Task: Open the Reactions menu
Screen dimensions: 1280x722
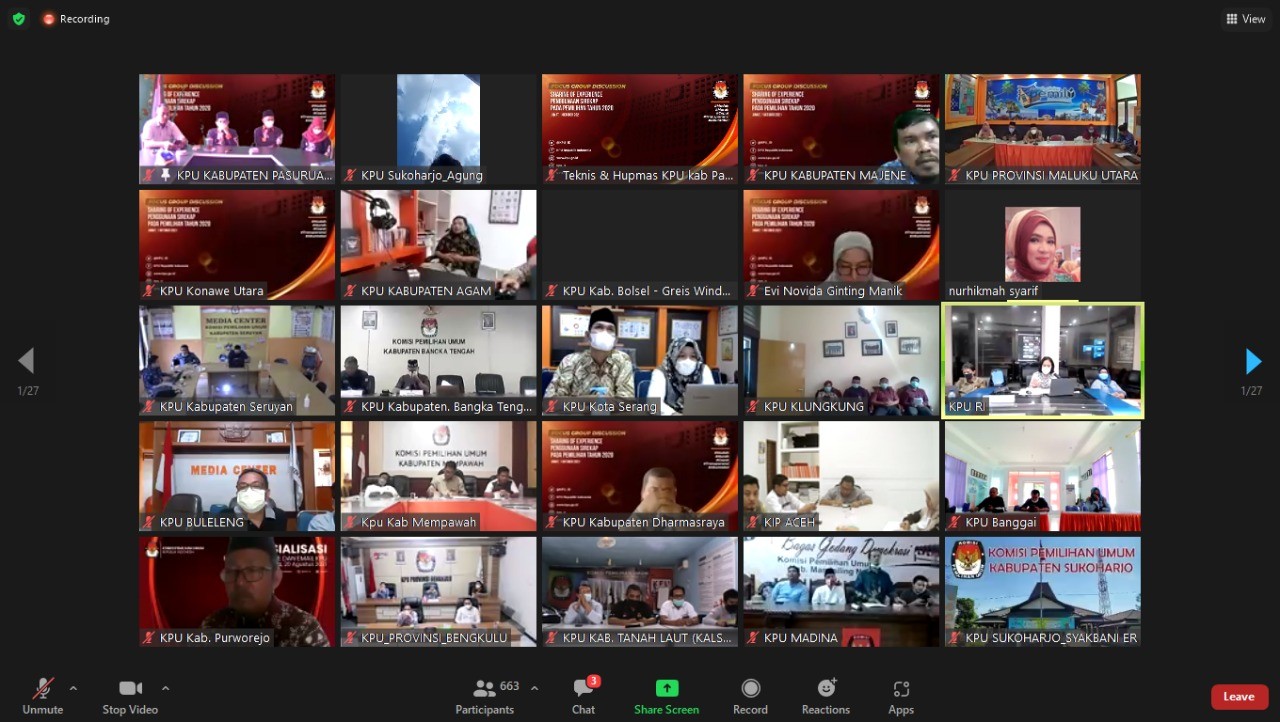Action: [x=826, y=696]
